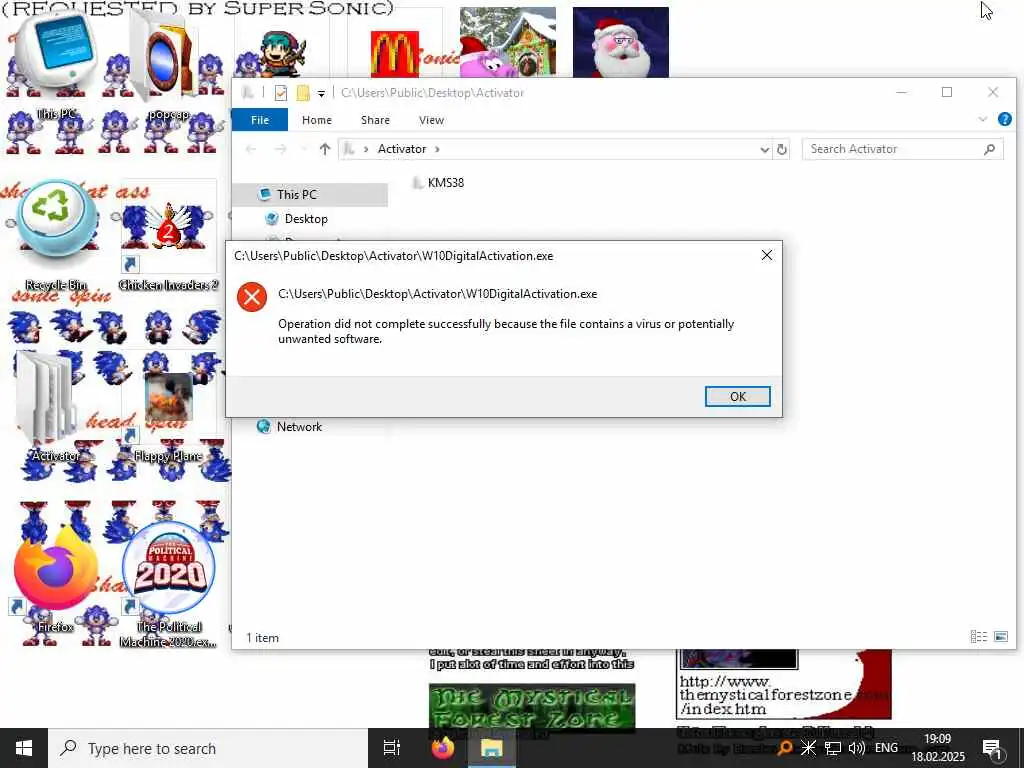Open the Activator folder on desktop
The image size is (1024, 768).
56,406
